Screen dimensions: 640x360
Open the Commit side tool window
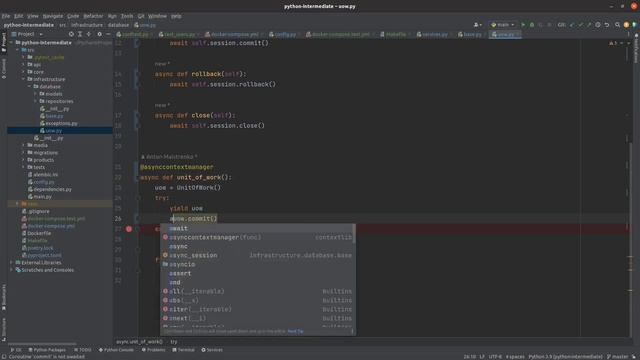(4, 69)
